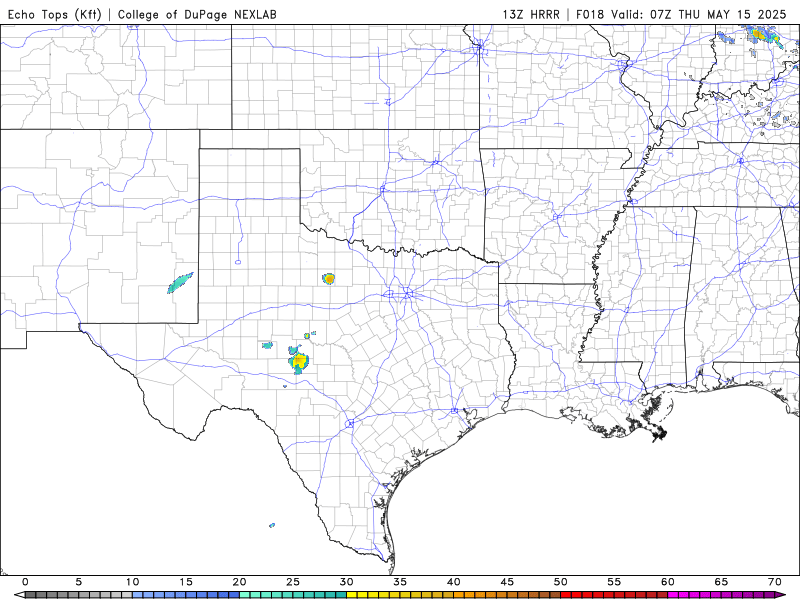The image size is (800, 600).
Task: Click the red segment of the color bar
Action: pos(614,595)
